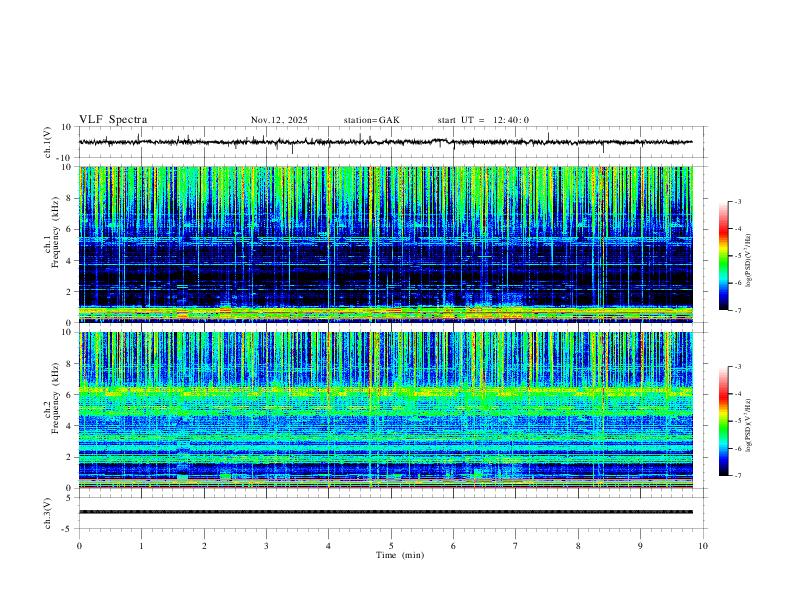Click time axis tick label '3'

266,546
